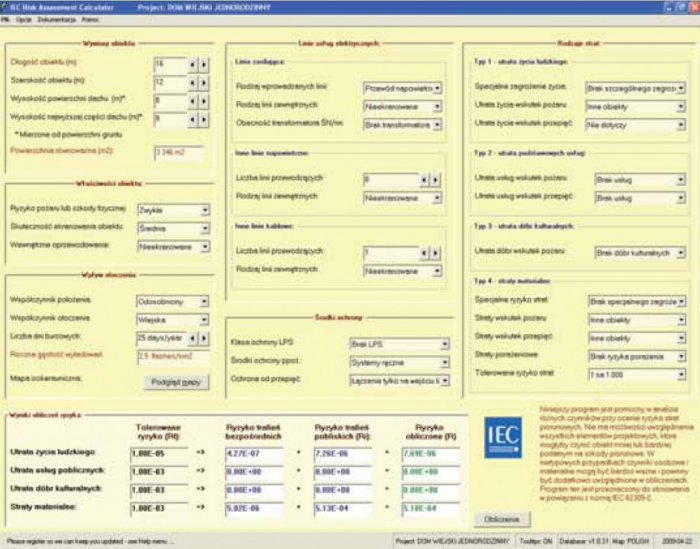Increase the Szerokość obiektu value

(x=204, y=83)
